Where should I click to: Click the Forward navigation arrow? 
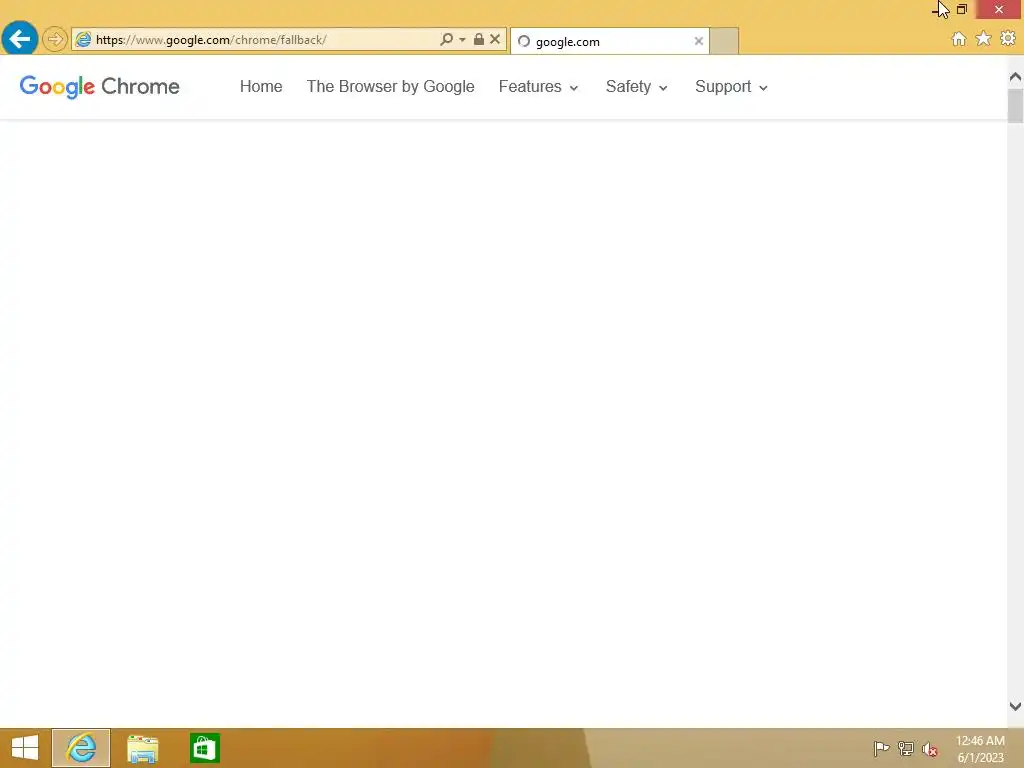point(55,39)
